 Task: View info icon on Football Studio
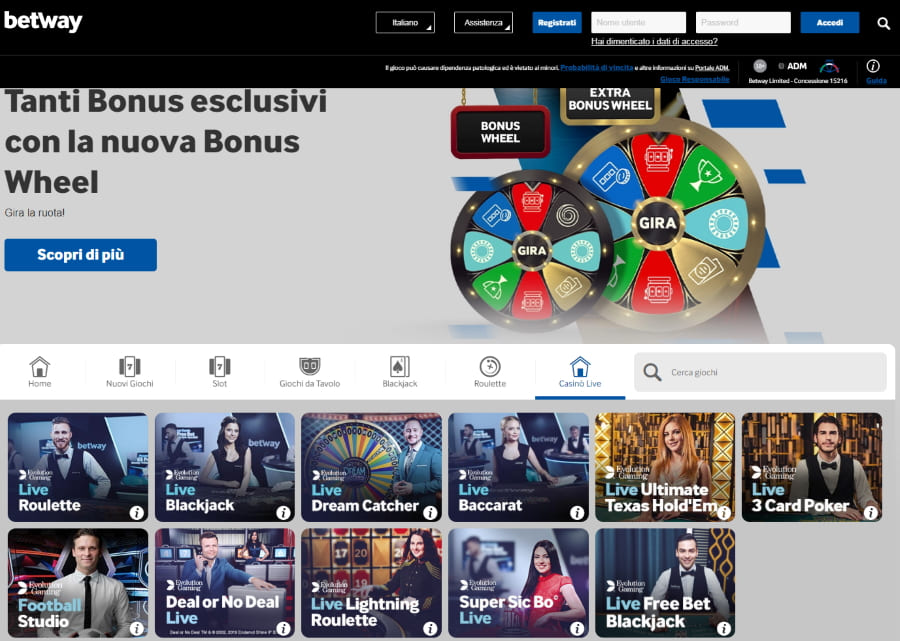coord(137,628)
